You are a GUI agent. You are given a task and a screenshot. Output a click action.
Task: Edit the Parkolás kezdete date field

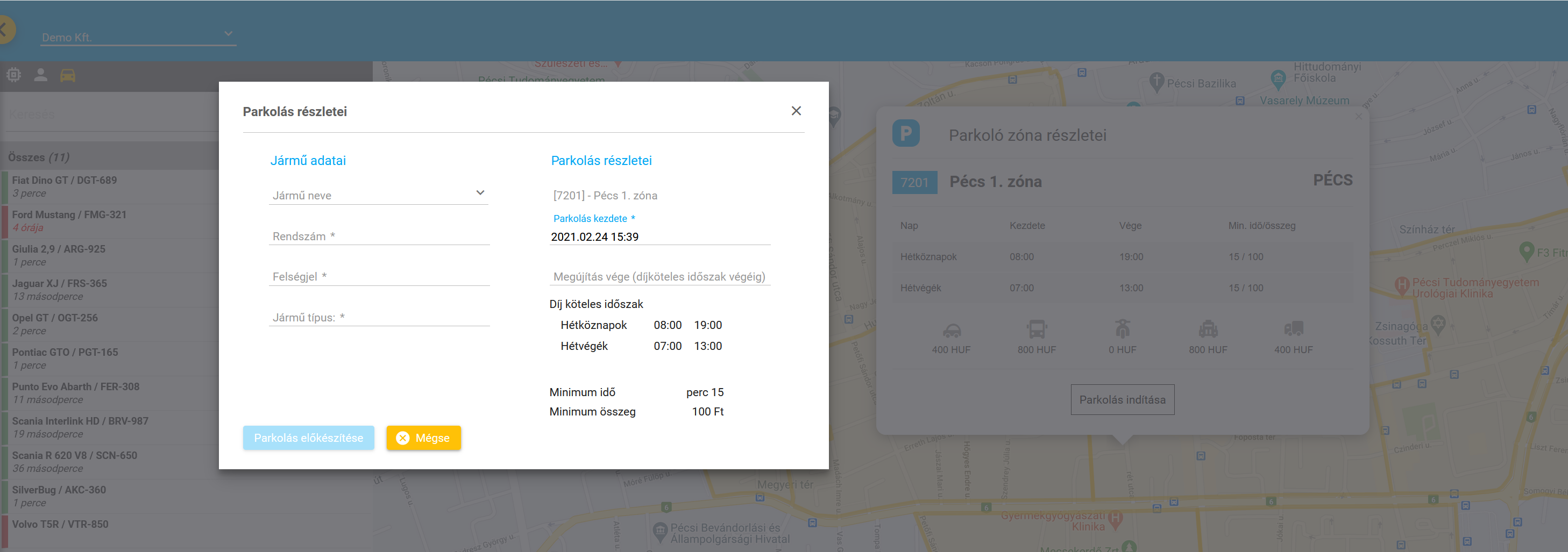(659, 236)
